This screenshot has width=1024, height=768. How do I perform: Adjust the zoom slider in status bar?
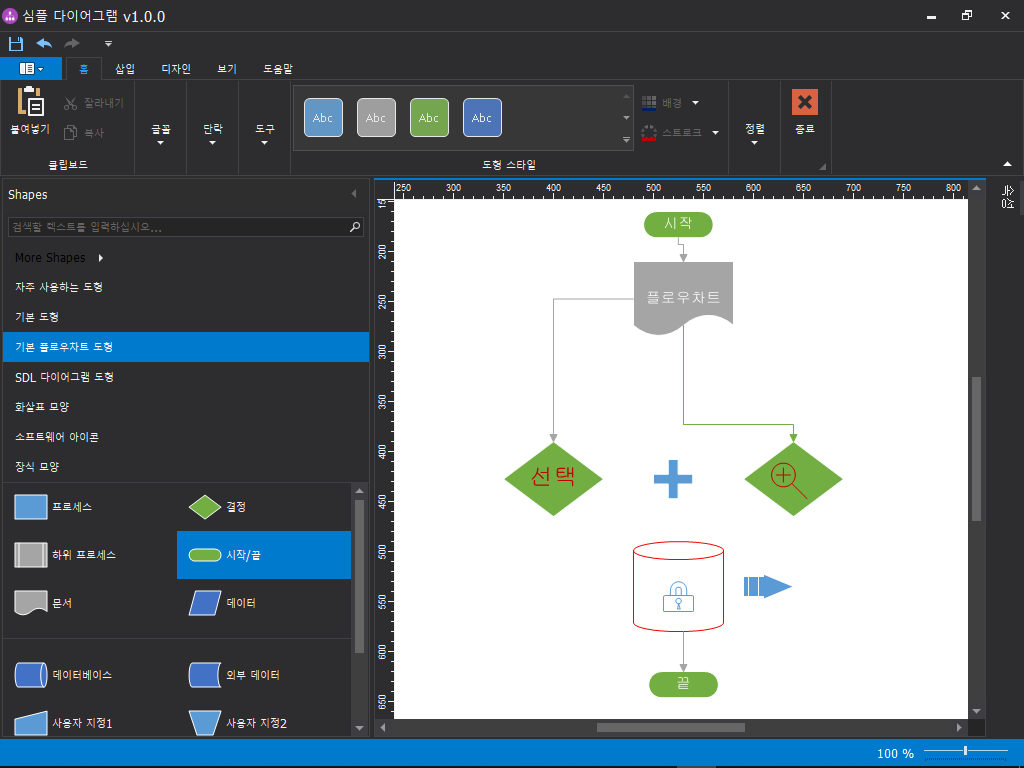965,751
